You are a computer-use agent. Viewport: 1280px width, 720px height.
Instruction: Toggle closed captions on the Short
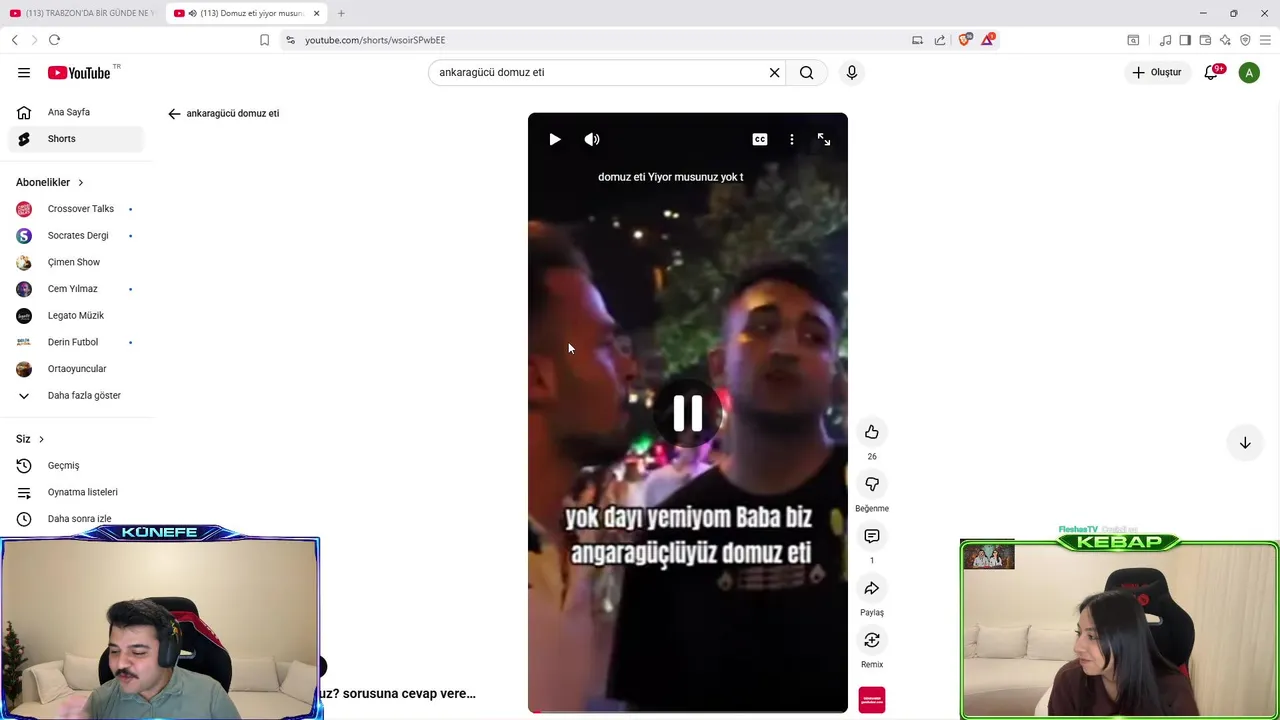click(x=760, y=139)
